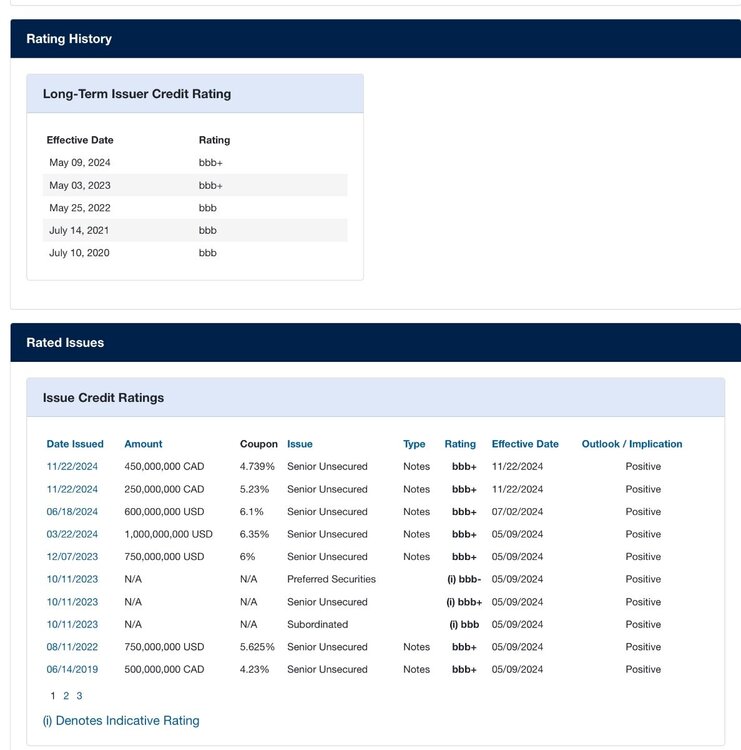Open the 11/22/2024 issue with 4.739% coupon

tap(72, 466)
